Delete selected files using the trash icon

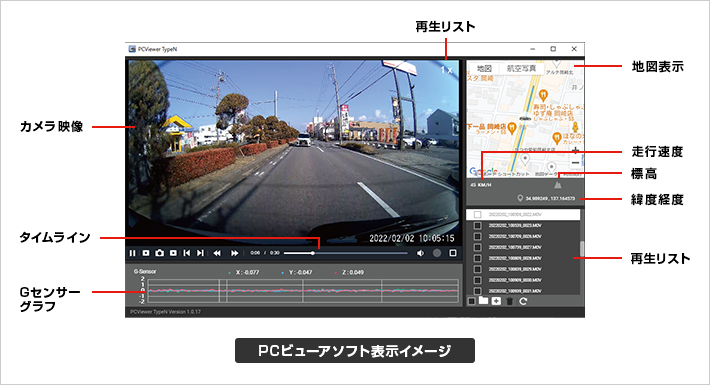point(510,301)
